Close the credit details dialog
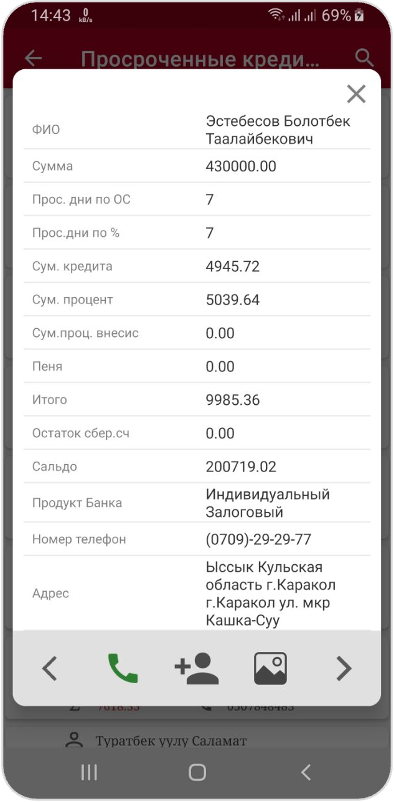 click(x=356, y=94)
